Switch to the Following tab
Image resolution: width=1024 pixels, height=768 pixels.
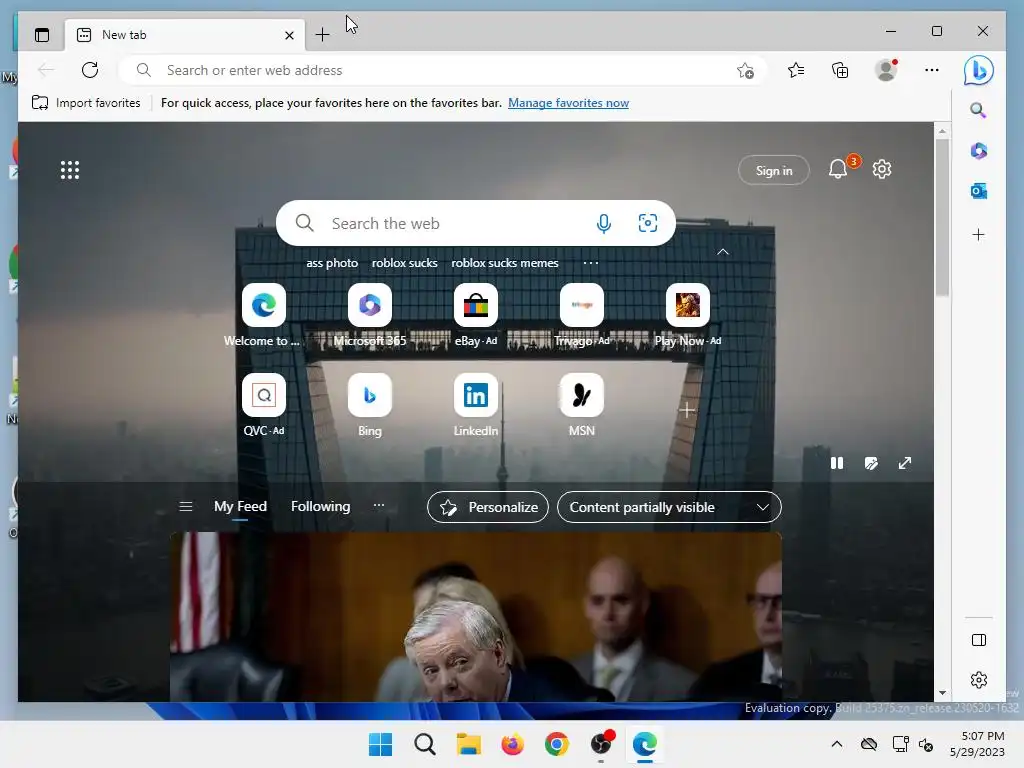321,507
